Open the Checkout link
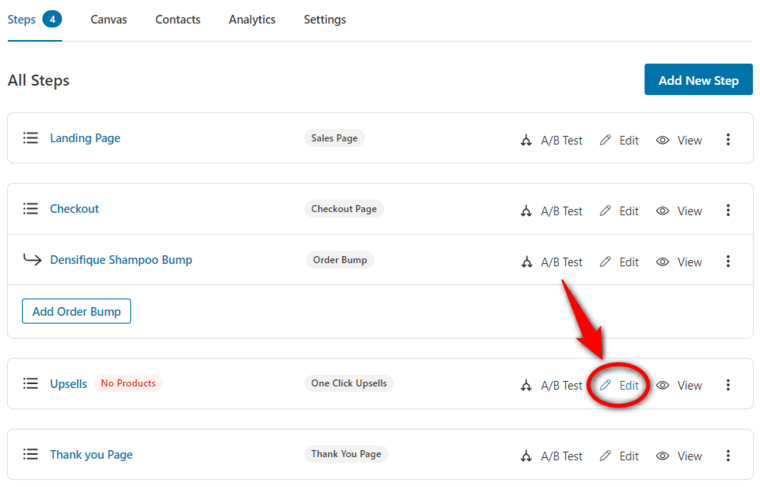The height and width of the screenshot is (487, 760). 74,209
